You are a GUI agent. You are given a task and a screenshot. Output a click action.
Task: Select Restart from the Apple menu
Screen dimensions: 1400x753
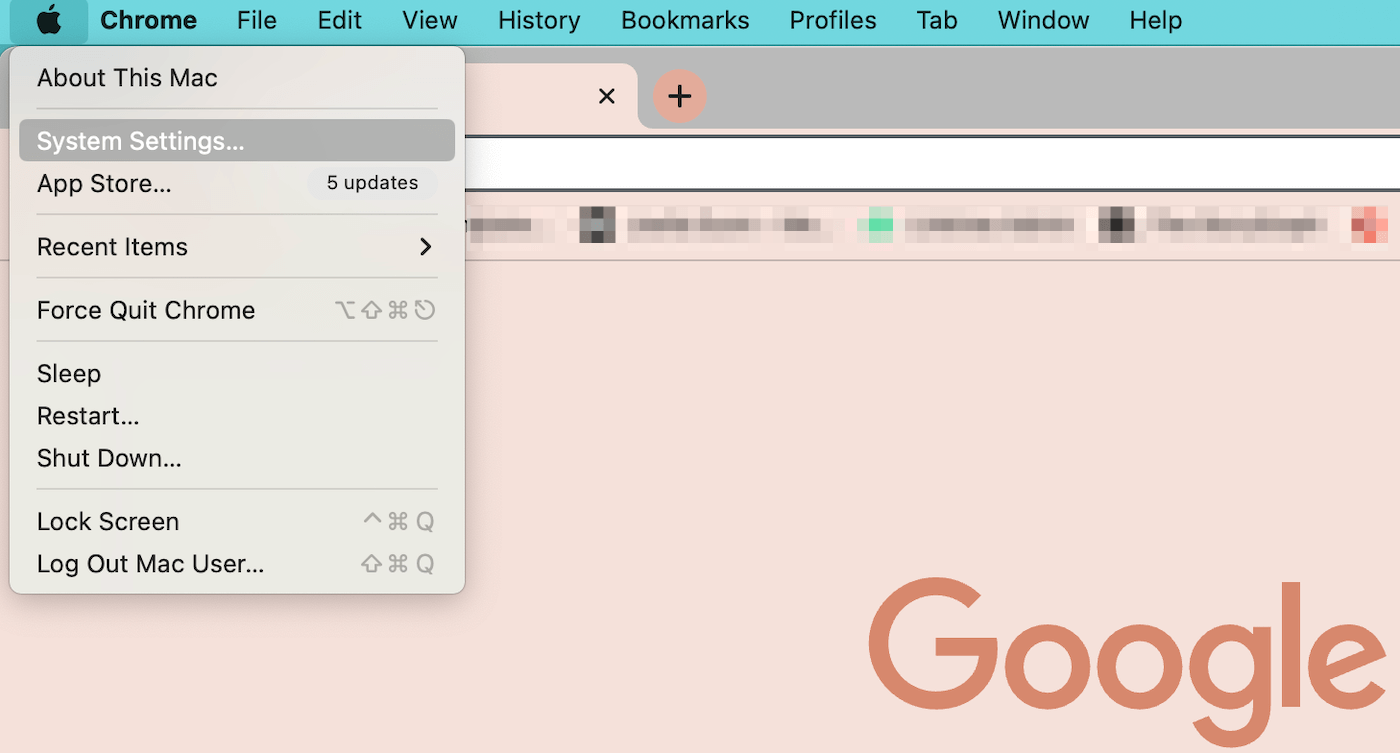(x=88, y=416)
